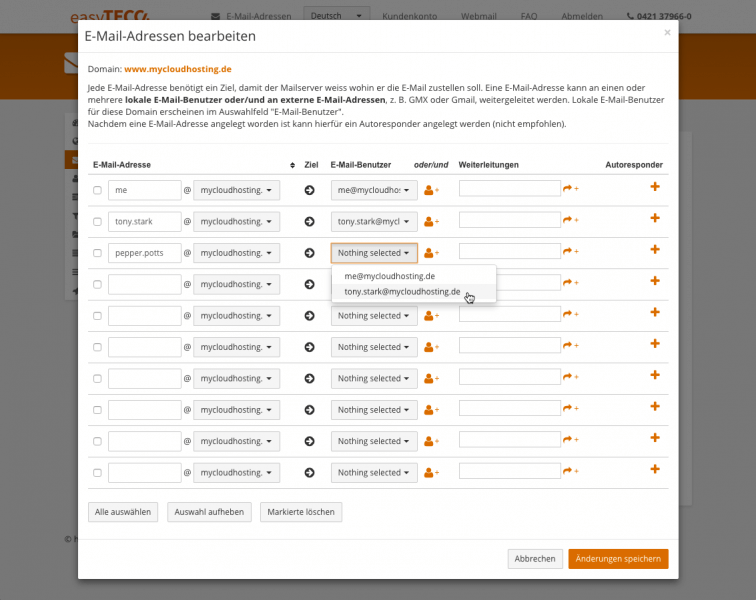Open domain dropdown in me row

[236, 190]
